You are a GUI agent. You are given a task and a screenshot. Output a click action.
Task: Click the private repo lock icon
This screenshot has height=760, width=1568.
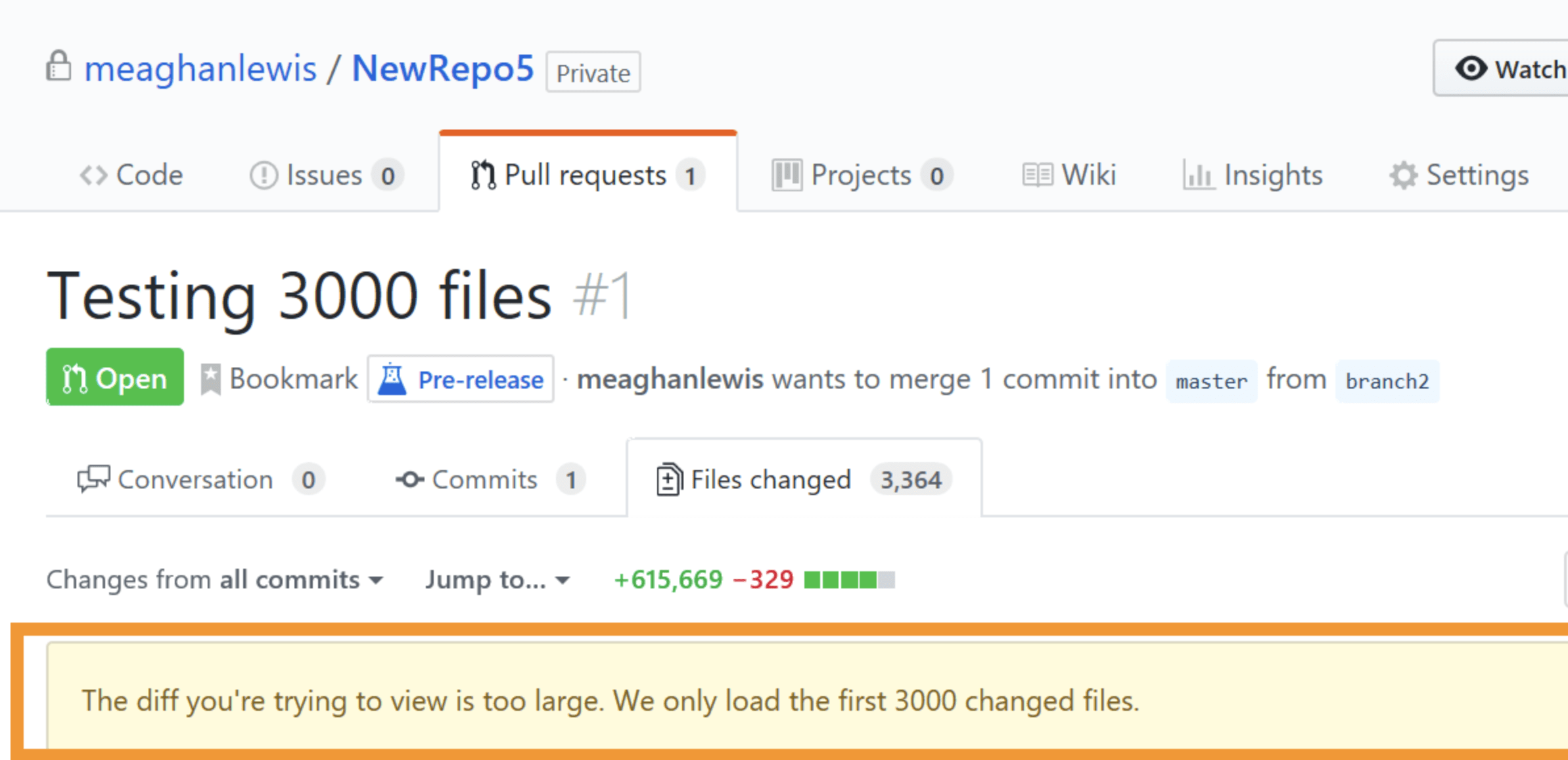58,66
